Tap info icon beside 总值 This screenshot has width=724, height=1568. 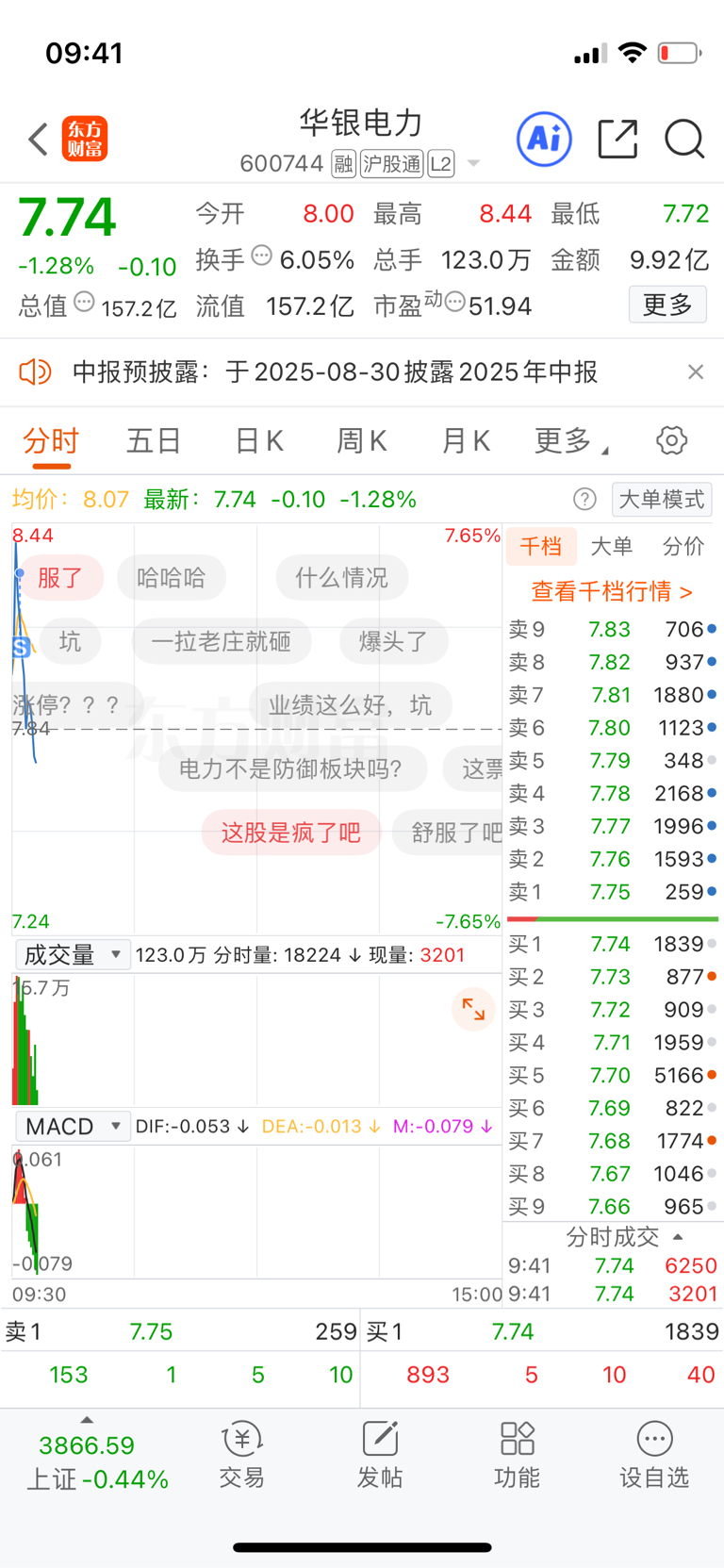84,302
